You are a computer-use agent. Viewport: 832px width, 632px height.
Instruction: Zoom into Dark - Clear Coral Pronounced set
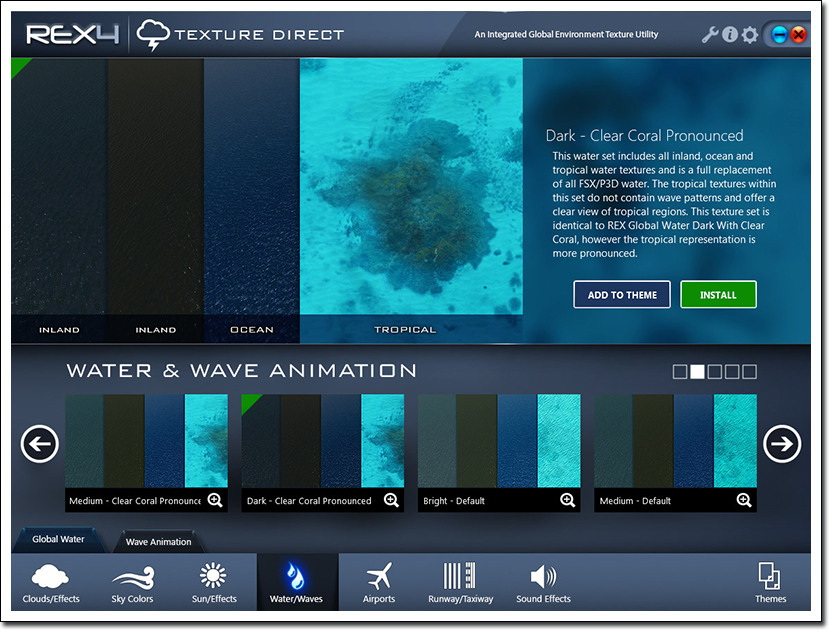(391, 500)
